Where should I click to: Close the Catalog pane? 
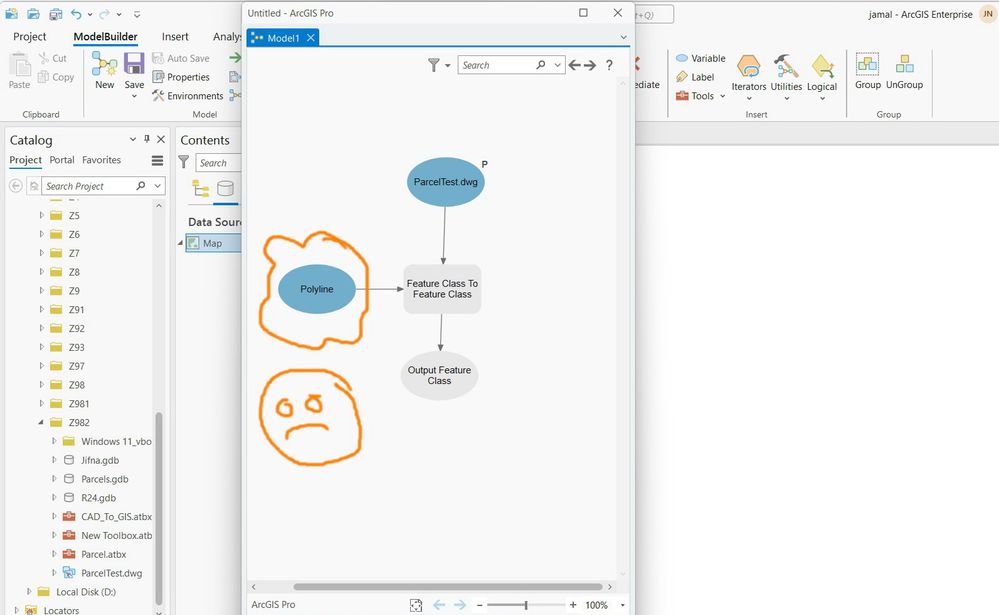click(x=161, y=139)
